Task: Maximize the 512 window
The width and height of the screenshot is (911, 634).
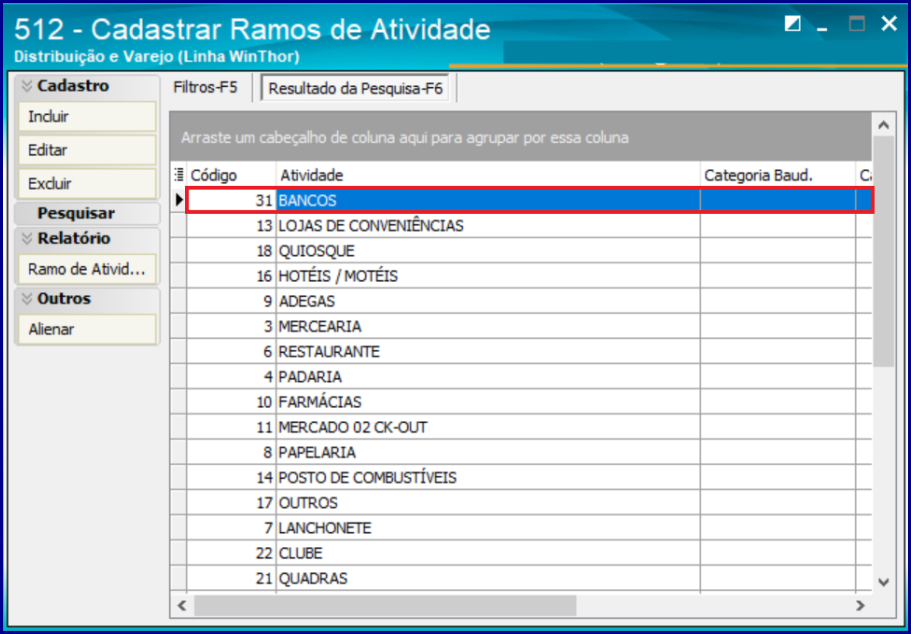Action: pyautogui.click(x=856, y=24)
